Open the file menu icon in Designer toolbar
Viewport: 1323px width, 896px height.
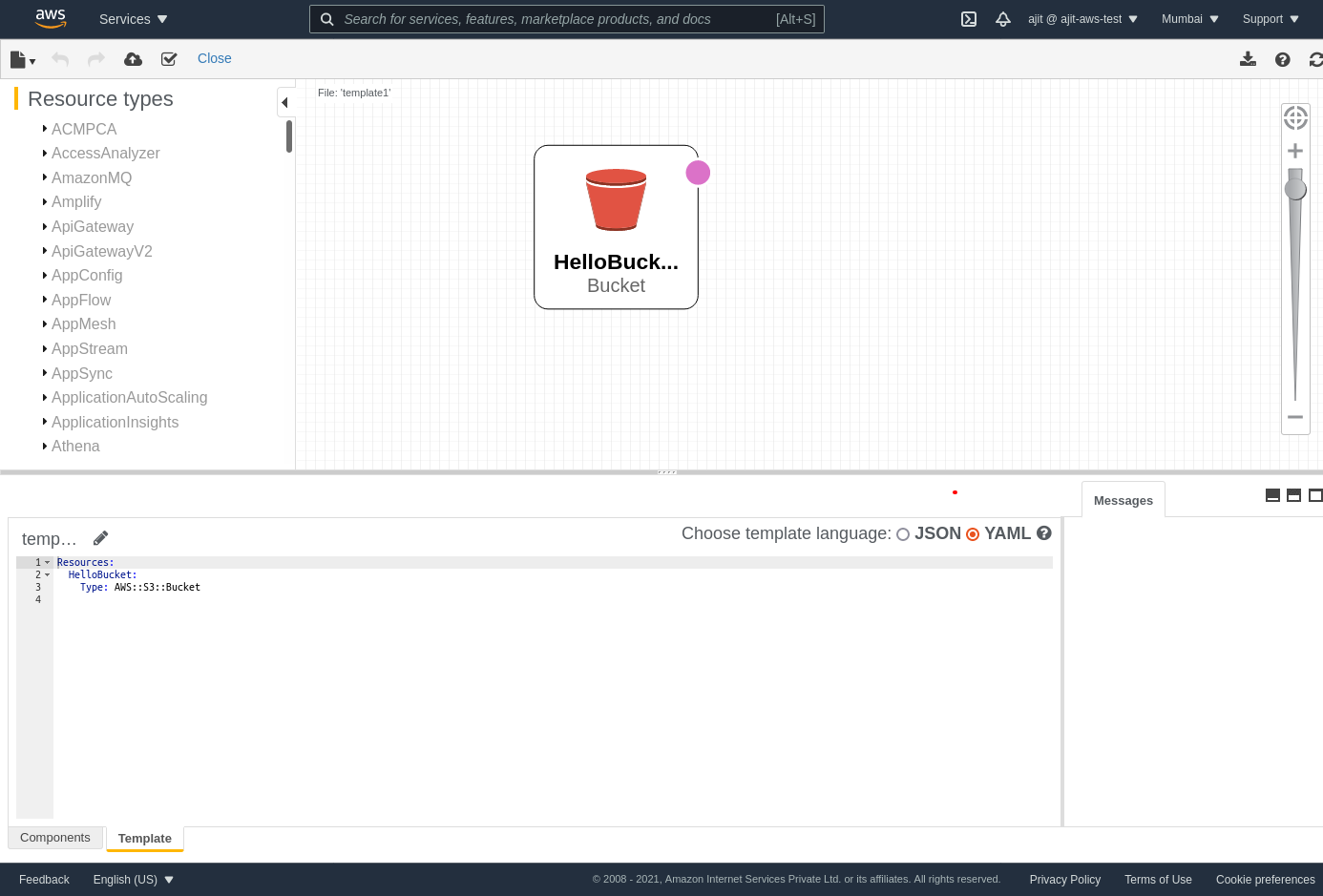[x=22, y=59]
